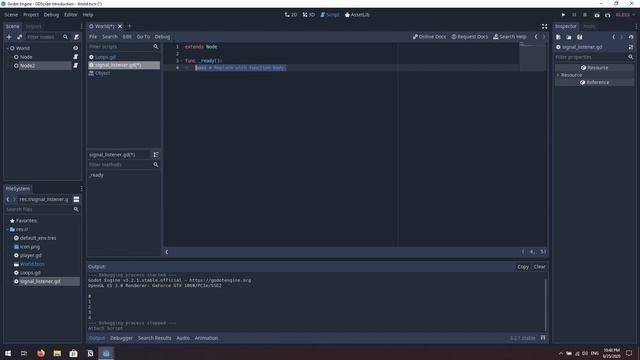Open script editor Search menu
This screenshot has width=640, height=360.
tap(110, 37)
